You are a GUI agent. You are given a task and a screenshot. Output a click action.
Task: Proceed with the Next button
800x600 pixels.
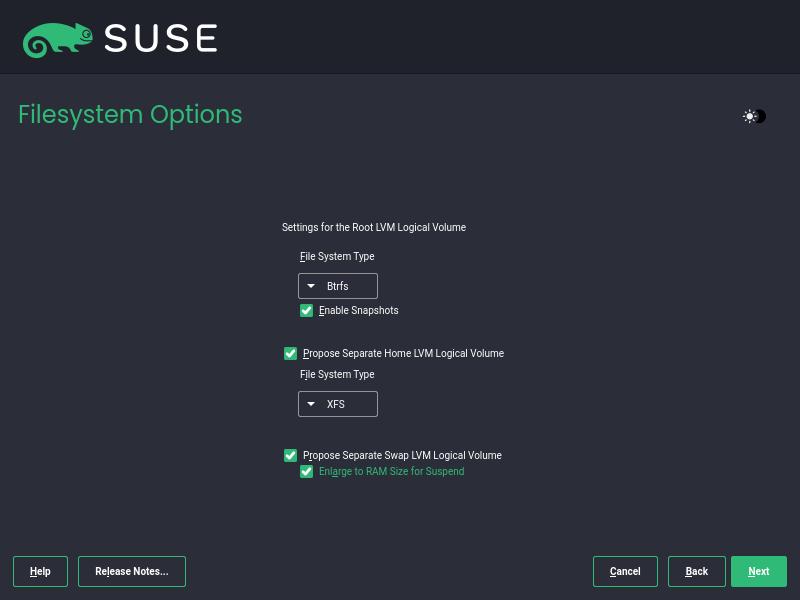tap(759, 571)
